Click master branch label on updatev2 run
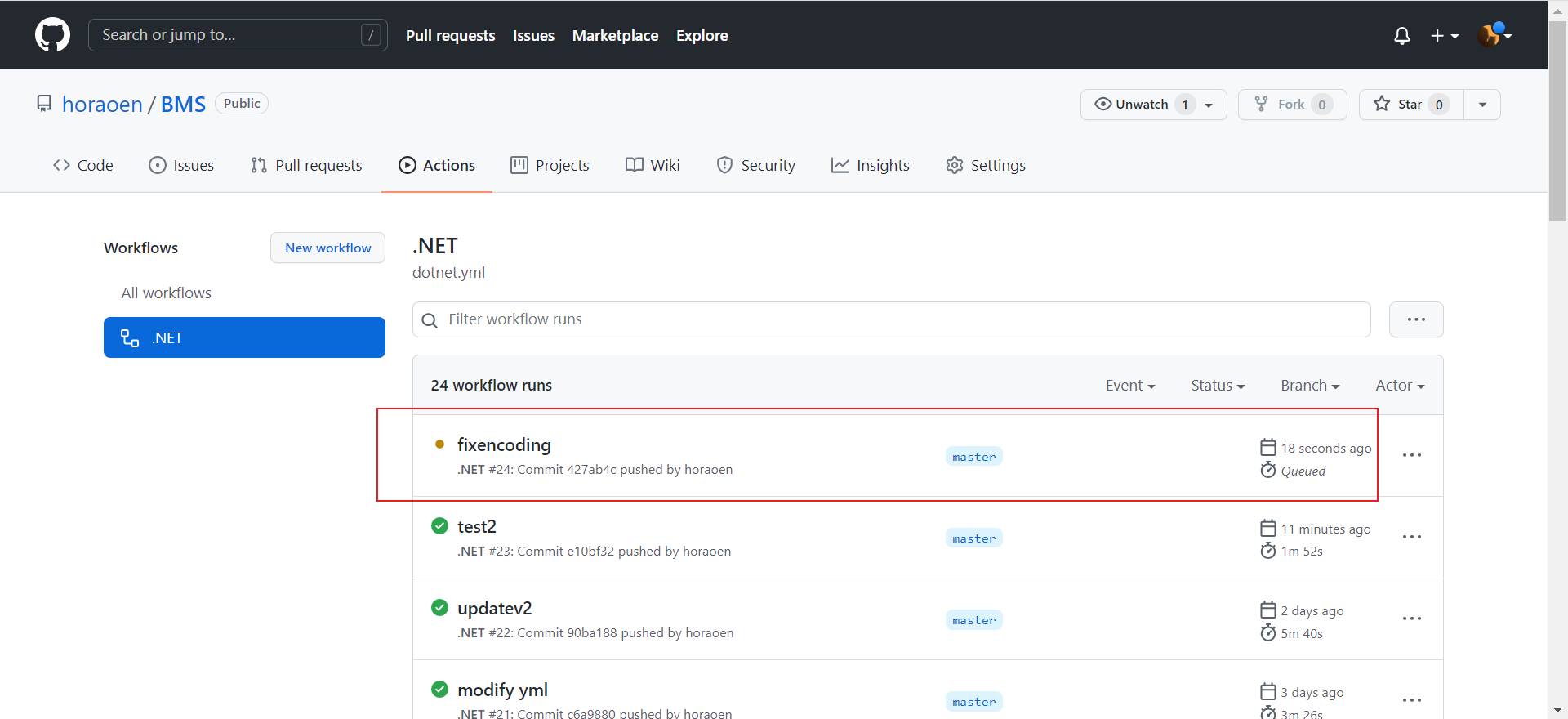The width and height of the screenshot is (1568, 719). point(974,620)
